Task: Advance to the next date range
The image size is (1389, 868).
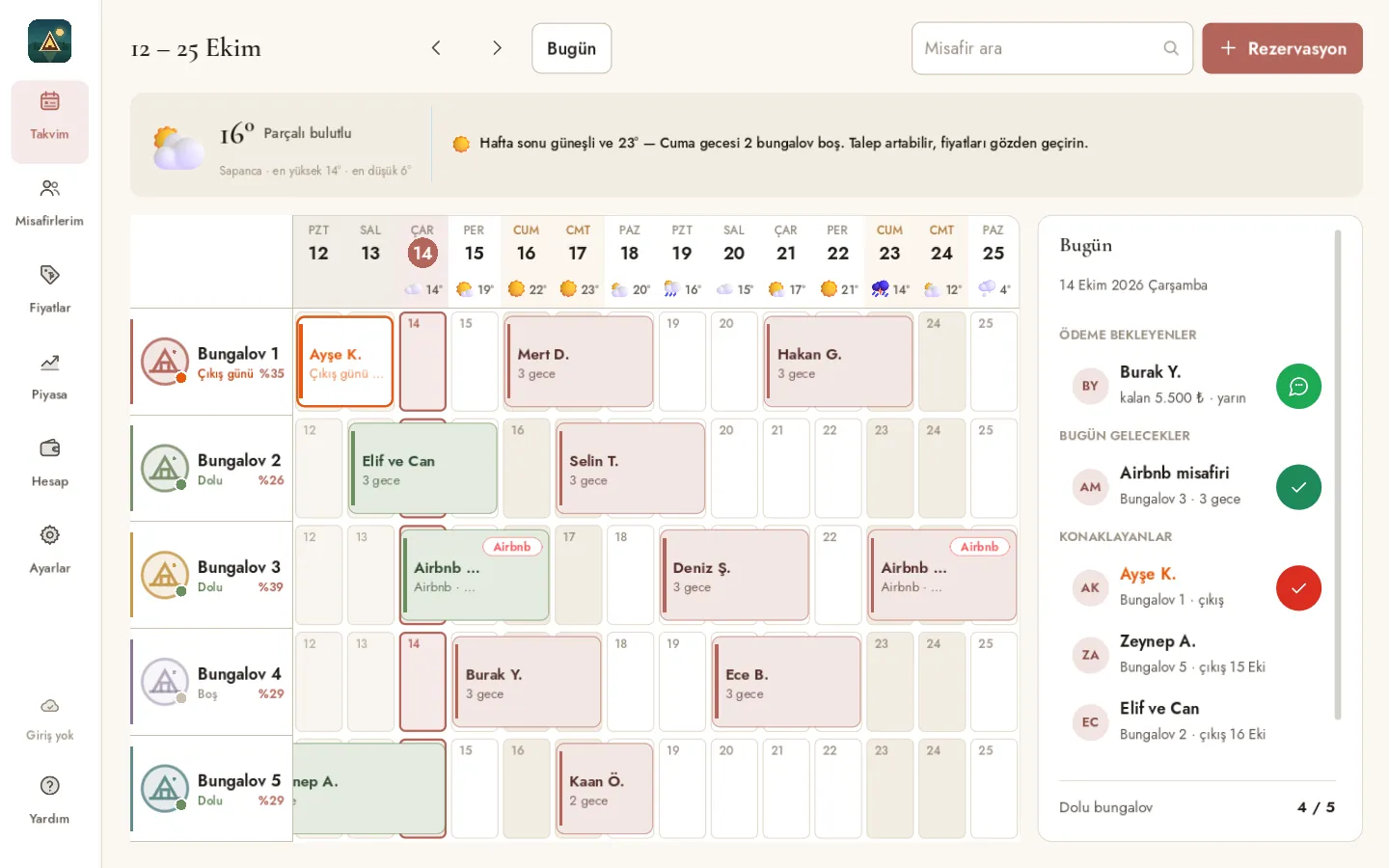Action: (x=497, y=48)
